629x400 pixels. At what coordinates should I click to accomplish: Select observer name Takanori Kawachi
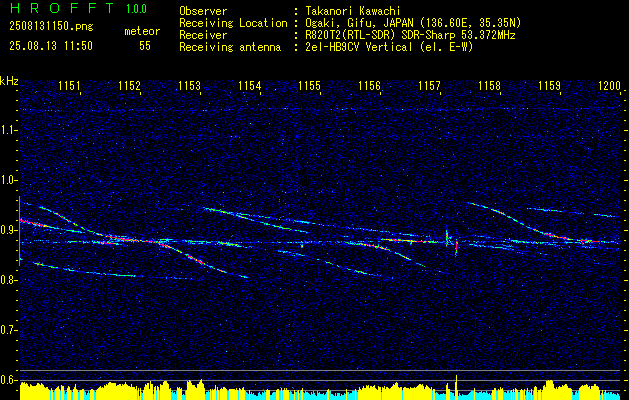pyautogui.click(x=351, y=11)
